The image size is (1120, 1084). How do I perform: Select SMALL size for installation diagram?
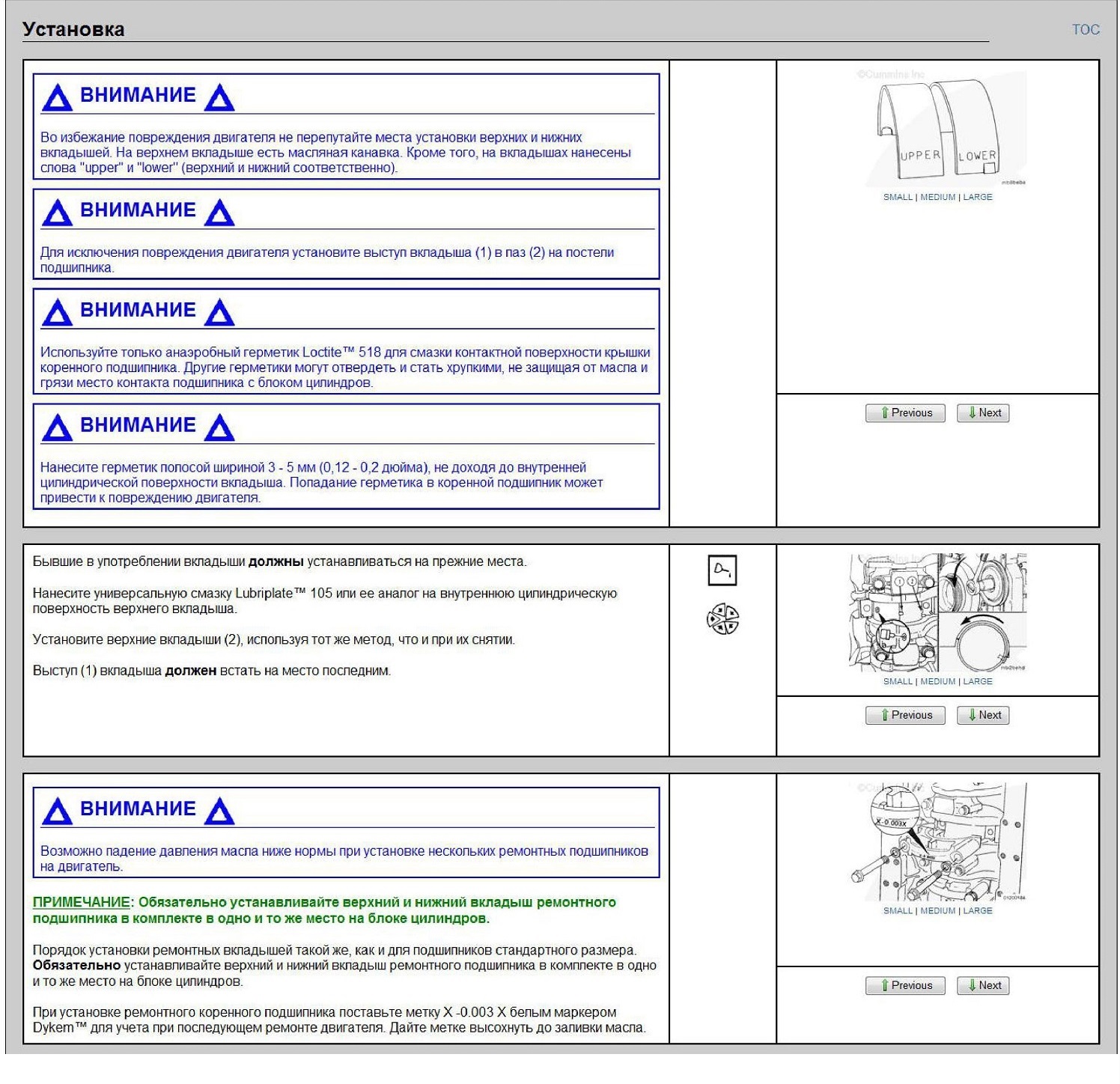(x=898, y=681)
